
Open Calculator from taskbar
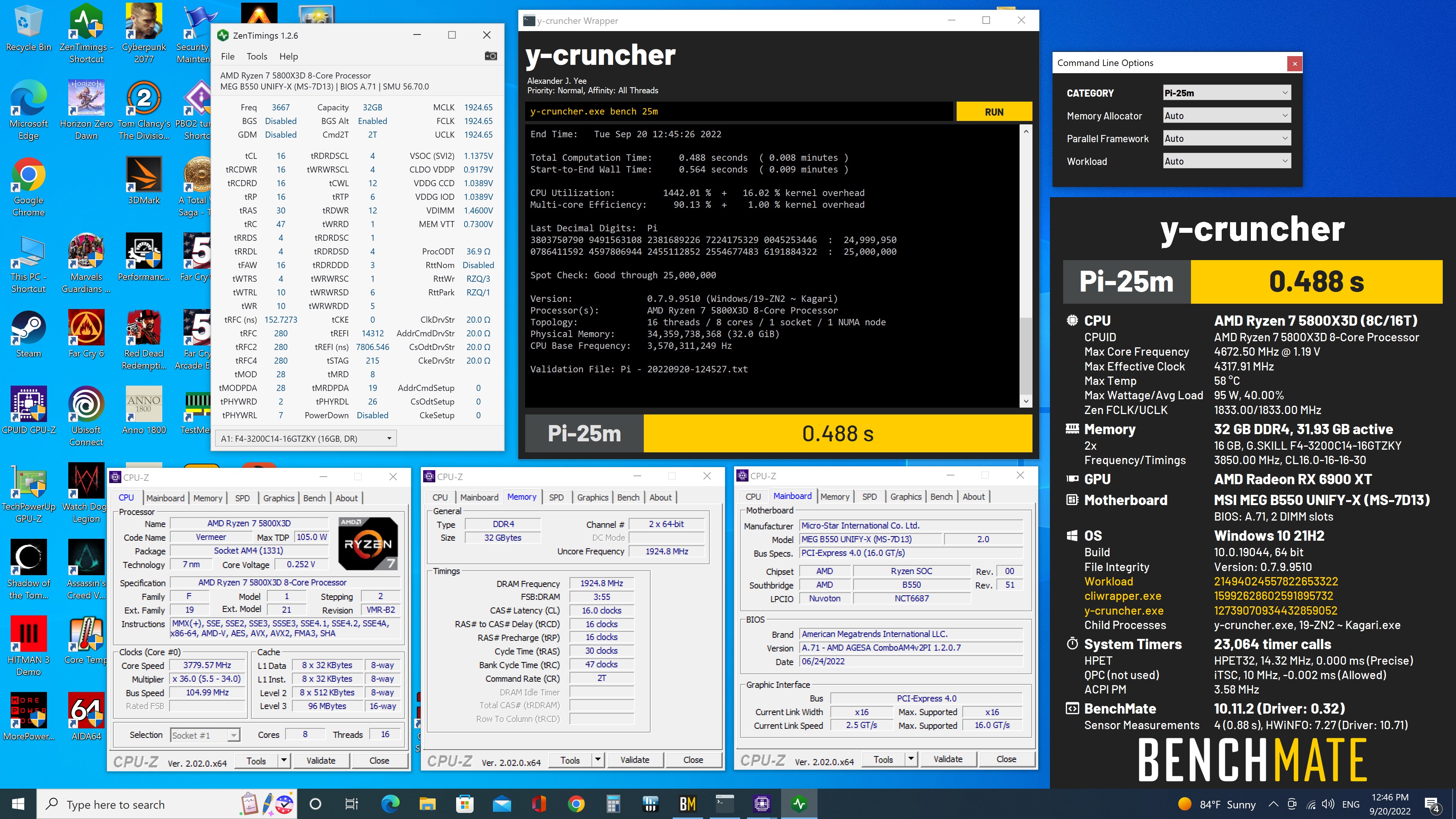point(613,804)
